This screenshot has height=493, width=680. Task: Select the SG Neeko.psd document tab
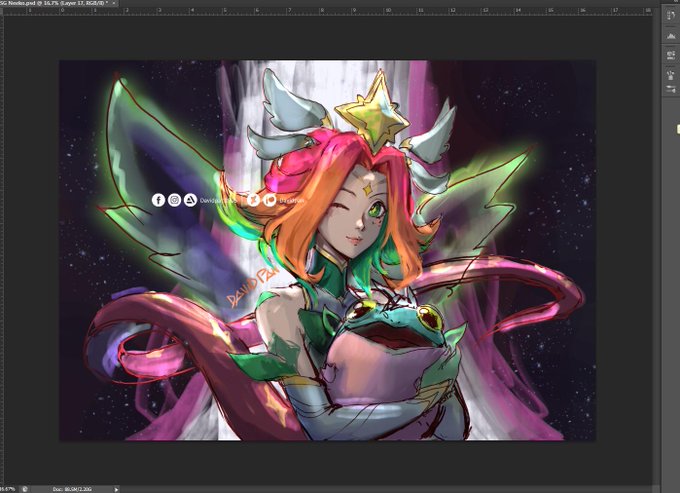54,3
